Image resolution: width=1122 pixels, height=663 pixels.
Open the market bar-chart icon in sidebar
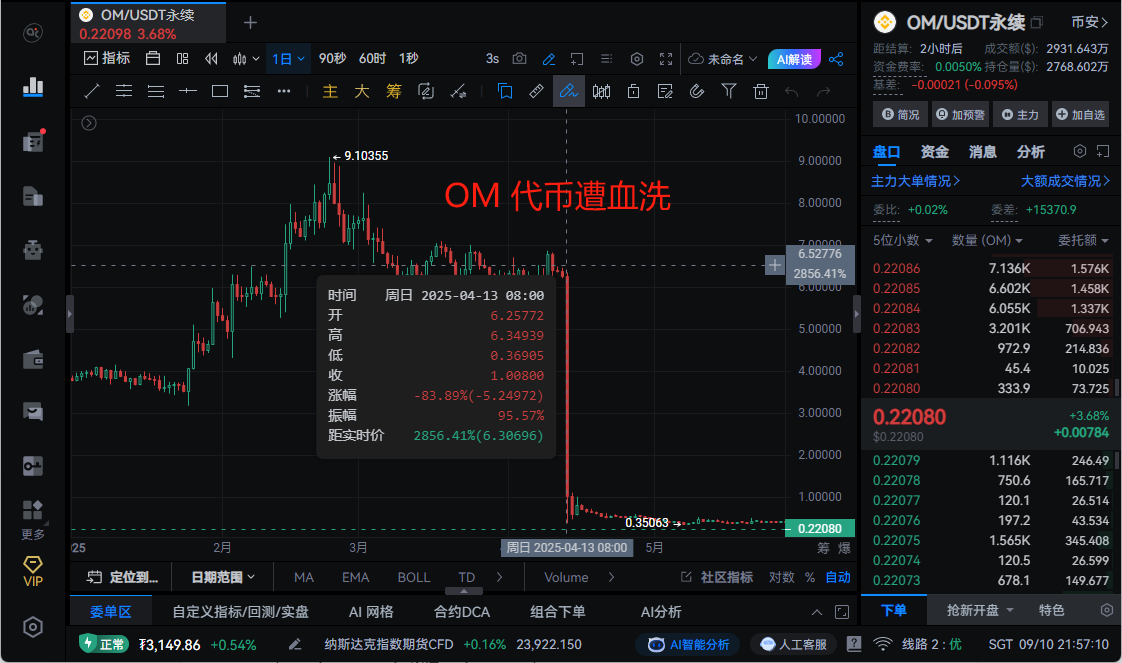pyautogui.click(x=33, y=87)
